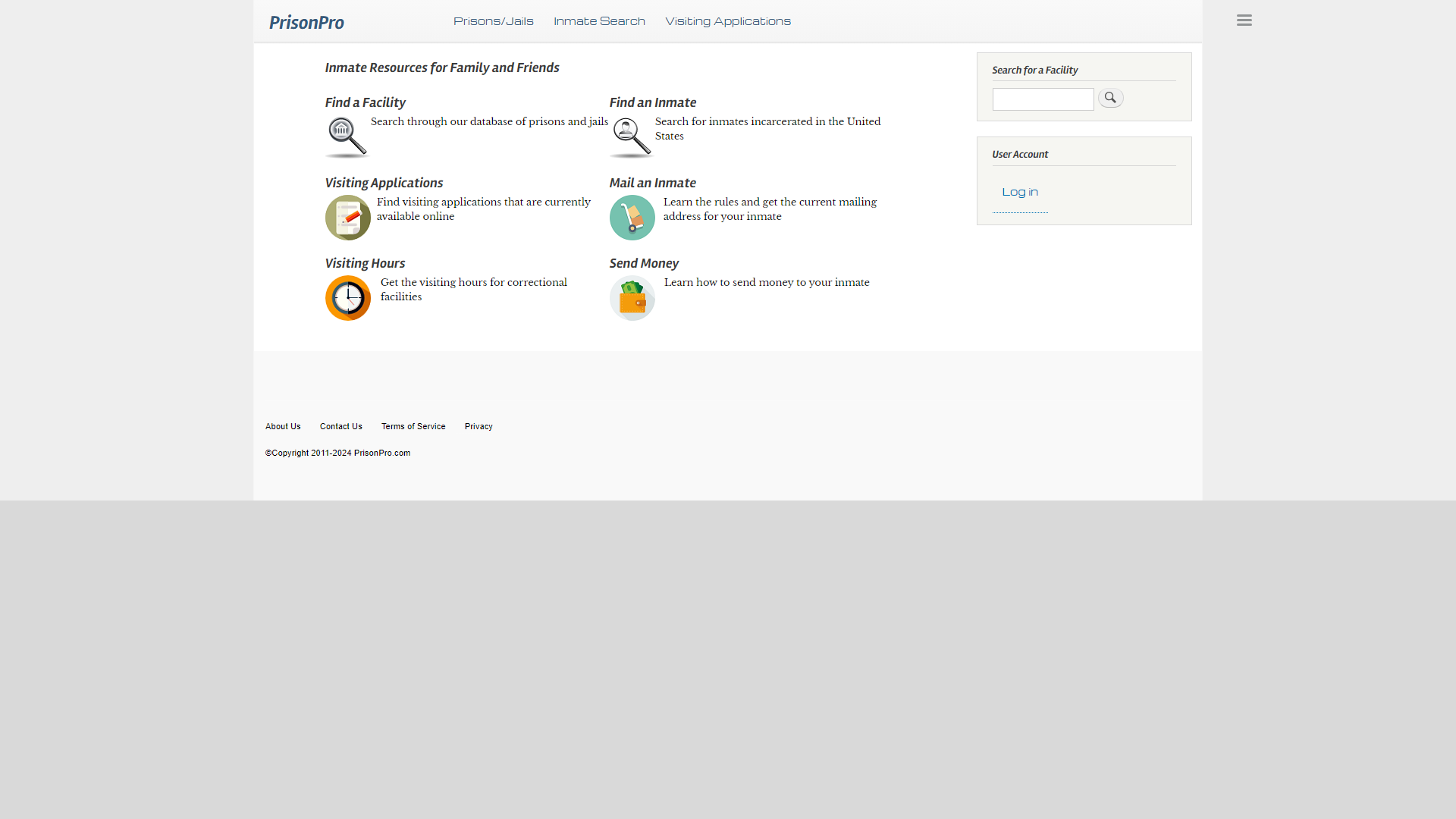The height and width of the screenshot is (819, 1456).
Task: Click the Privacy footer link
Action: tap(479, 426)
